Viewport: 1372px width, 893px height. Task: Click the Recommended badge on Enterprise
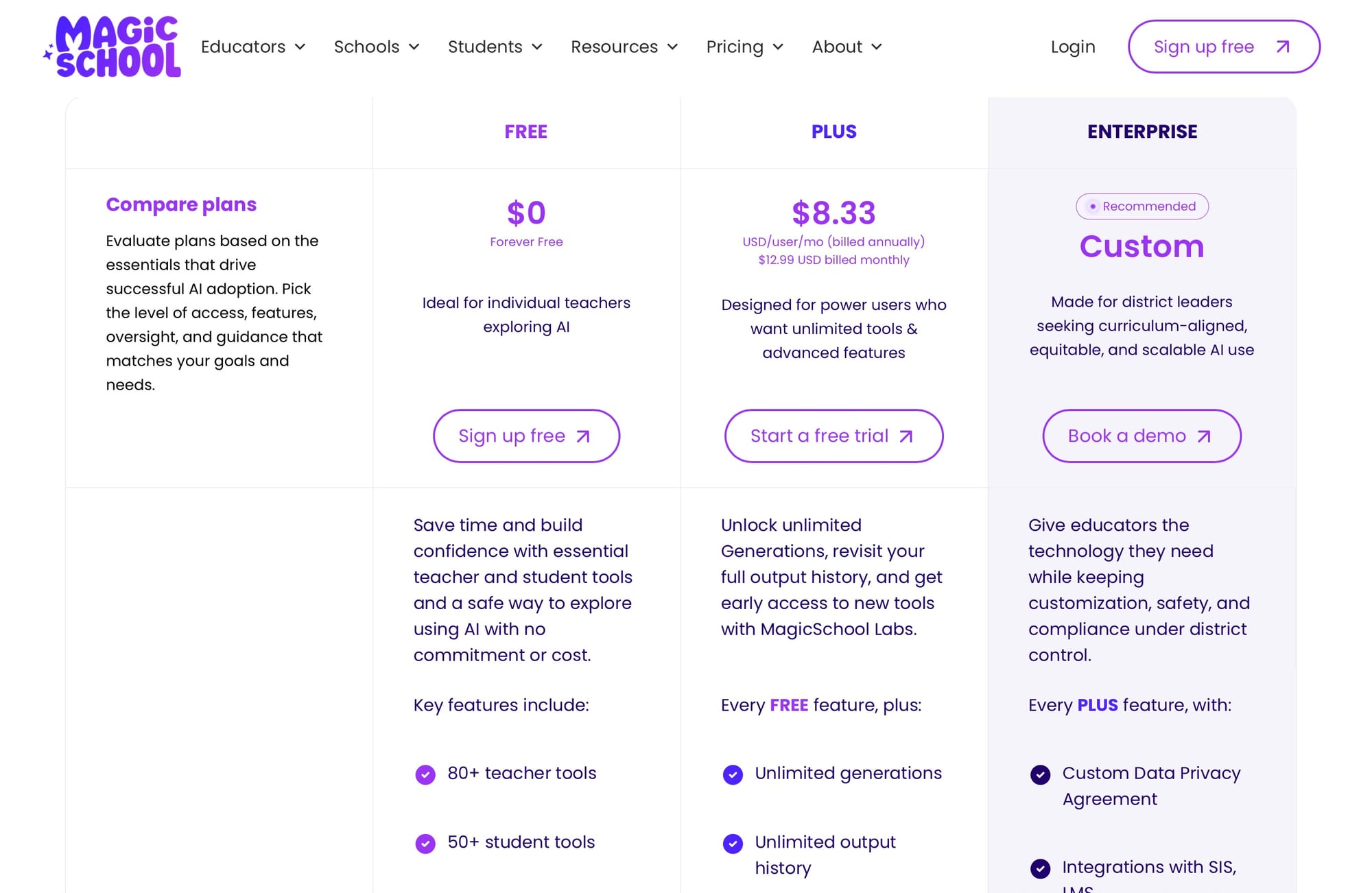point(1142,206)
